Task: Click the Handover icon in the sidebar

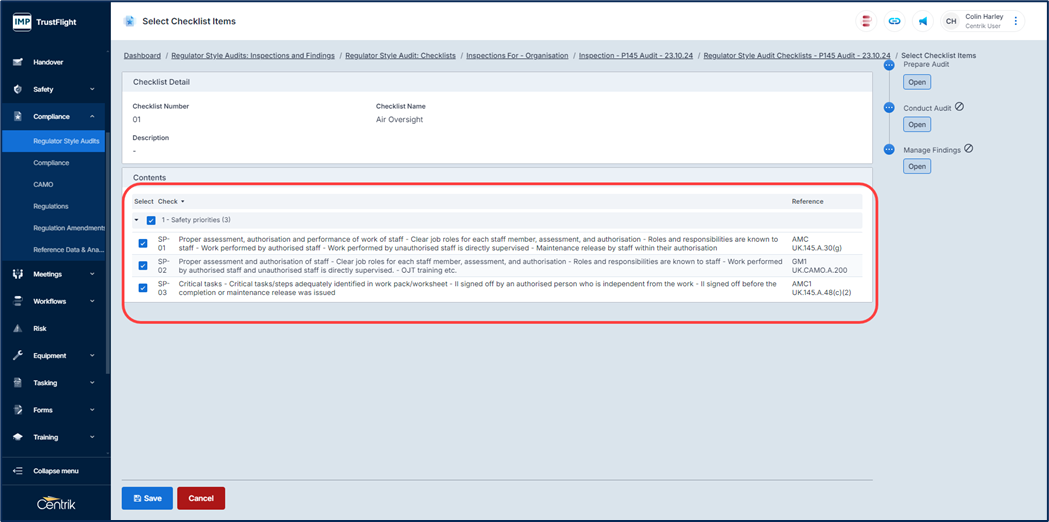Action: [x=18, y=62]
